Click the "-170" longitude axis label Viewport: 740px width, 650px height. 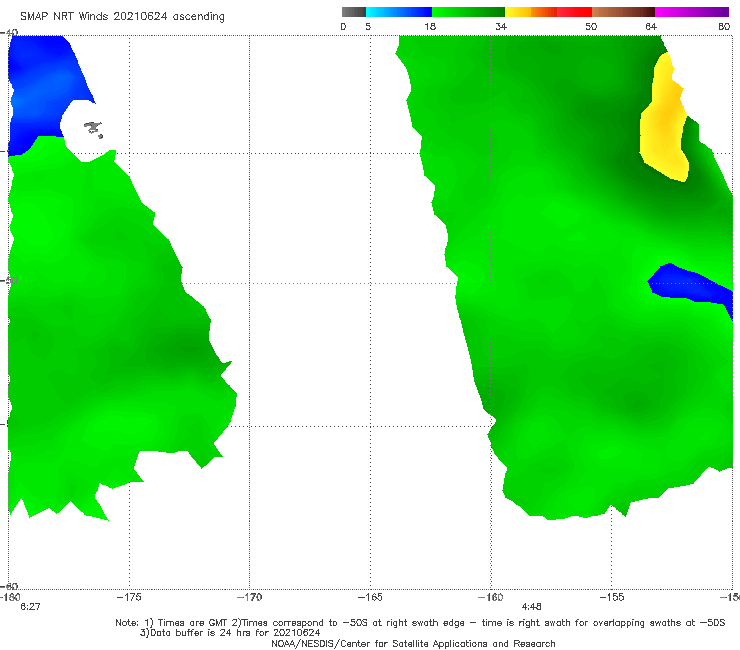click(249, 597)
